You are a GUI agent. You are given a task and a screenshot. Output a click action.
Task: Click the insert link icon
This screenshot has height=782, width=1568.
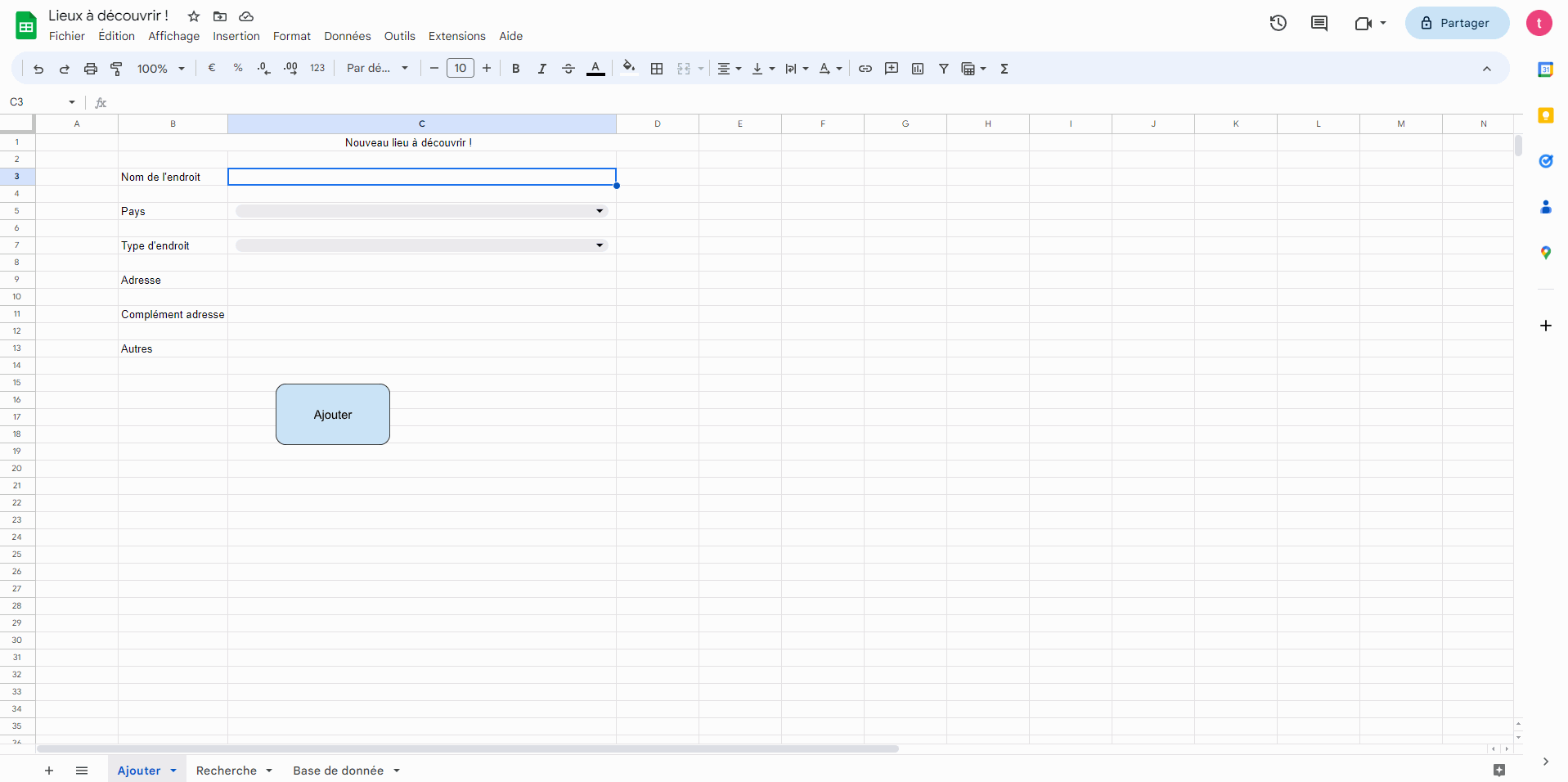click(865, 69)
